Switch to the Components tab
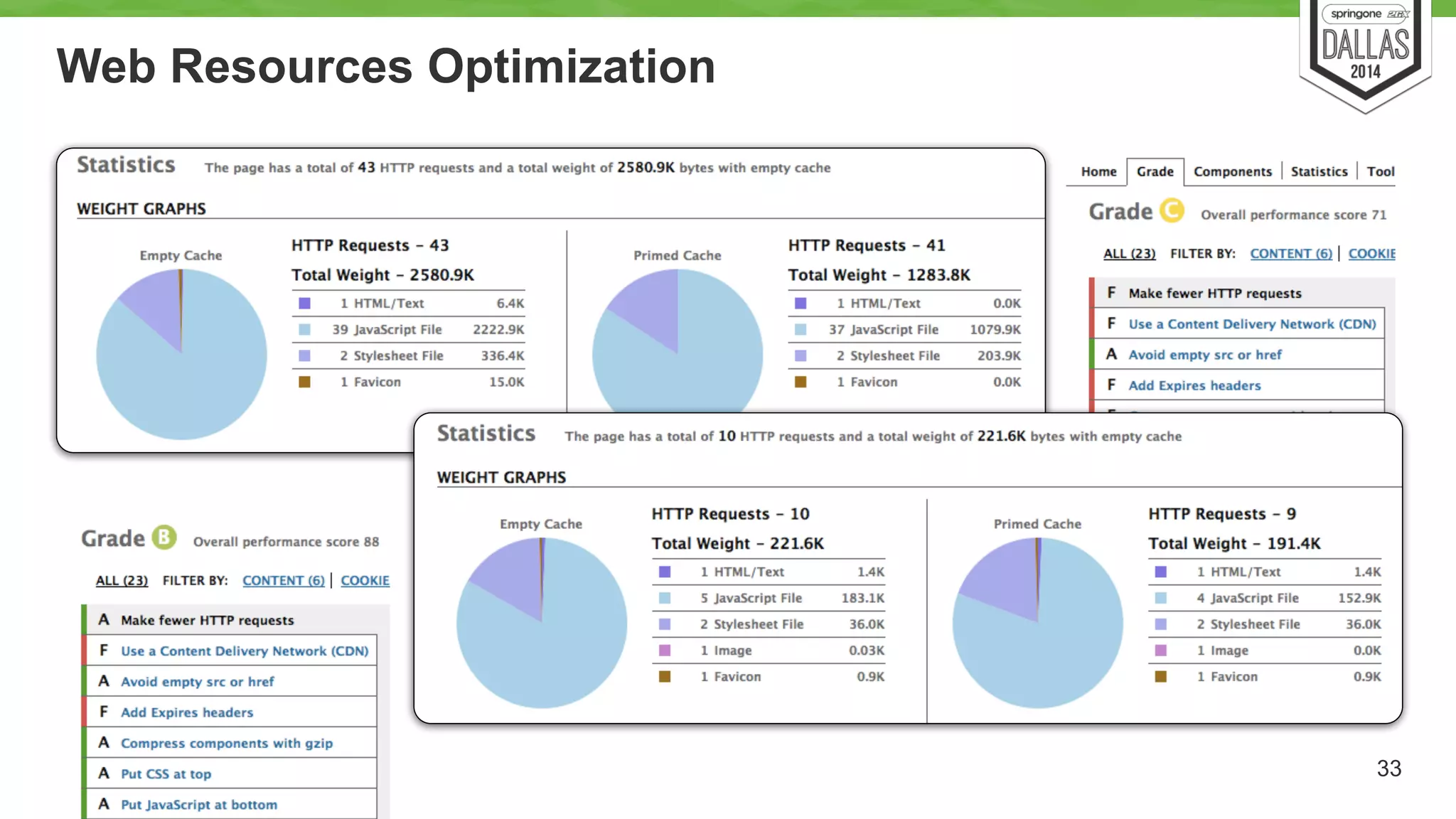 1232,171
